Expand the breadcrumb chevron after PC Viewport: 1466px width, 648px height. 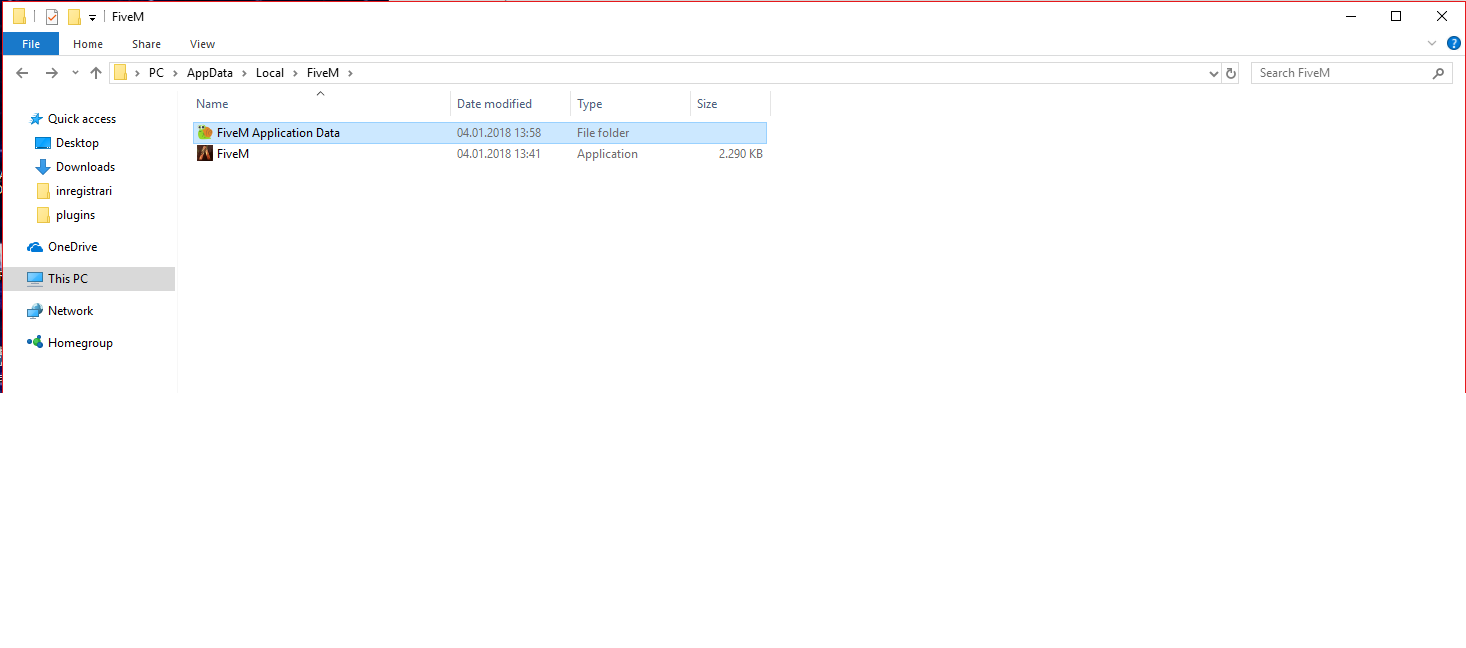[x=175, y=73]
